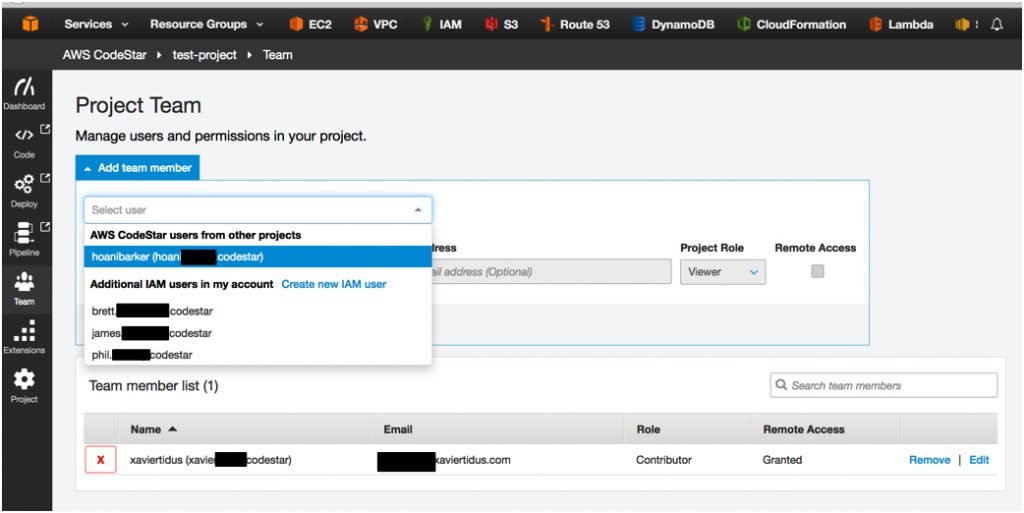
Task: Click Edit for xaviertidus
Action: point(979,460)
